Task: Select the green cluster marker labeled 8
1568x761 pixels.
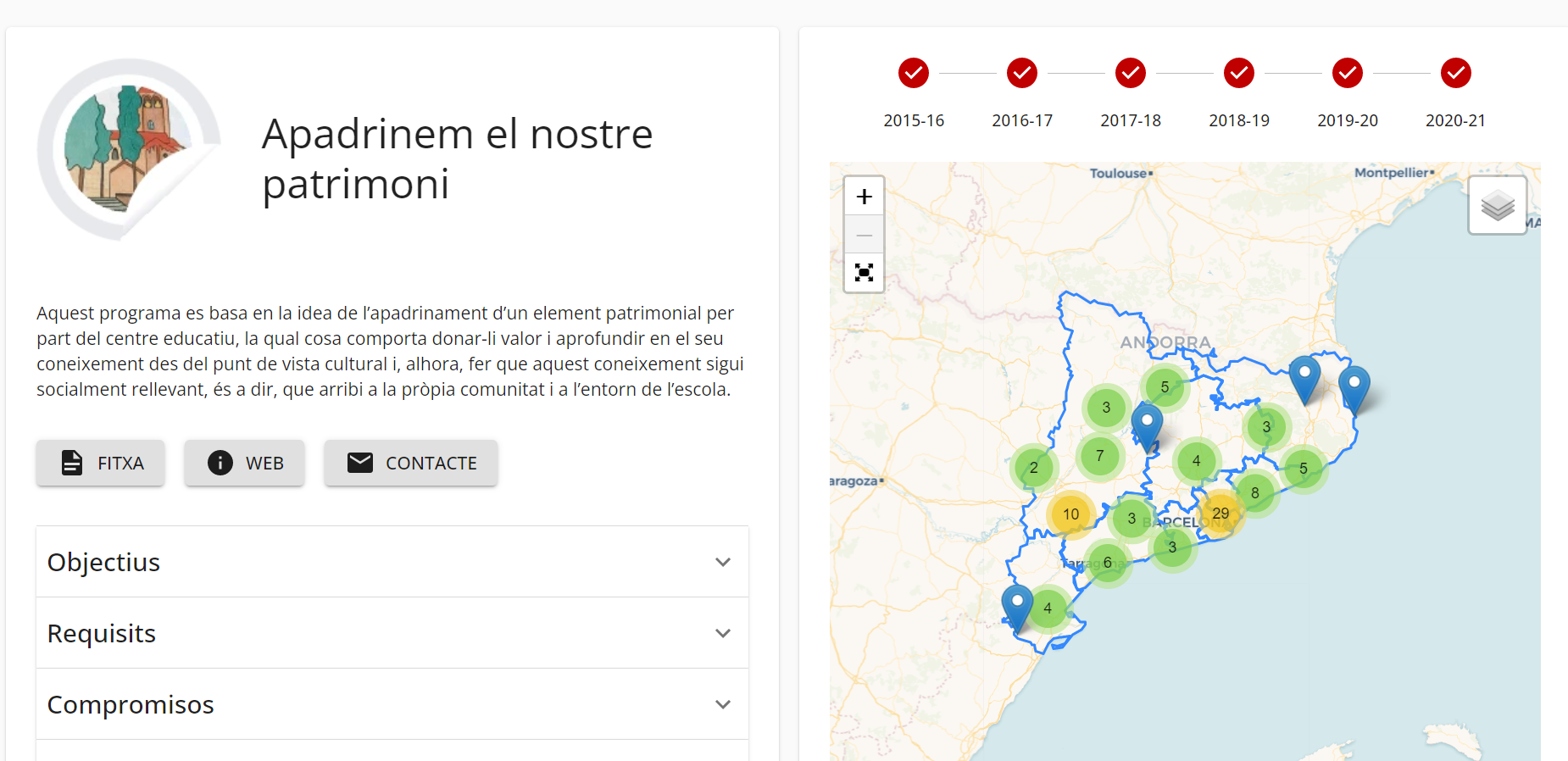Action: tap(1255, 493)
